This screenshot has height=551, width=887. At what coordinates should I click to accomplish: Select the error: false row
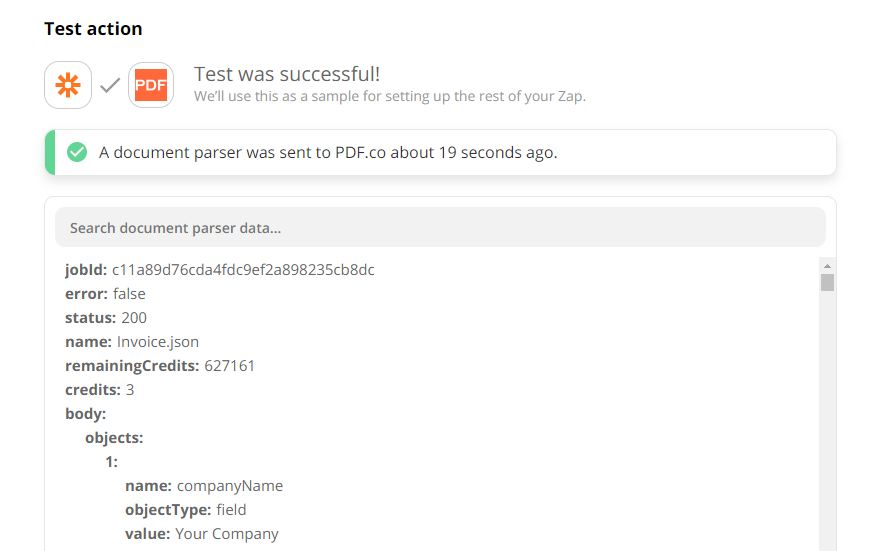pos(105,294)
